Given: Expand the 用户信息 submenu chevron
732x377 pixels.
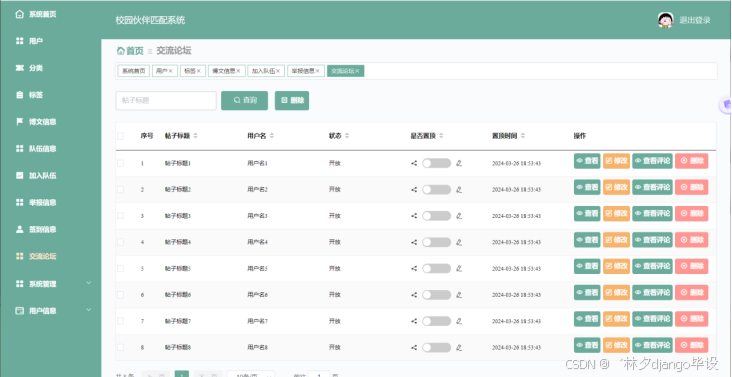Looking at the screenshot, I should click(x=89, y=310).
